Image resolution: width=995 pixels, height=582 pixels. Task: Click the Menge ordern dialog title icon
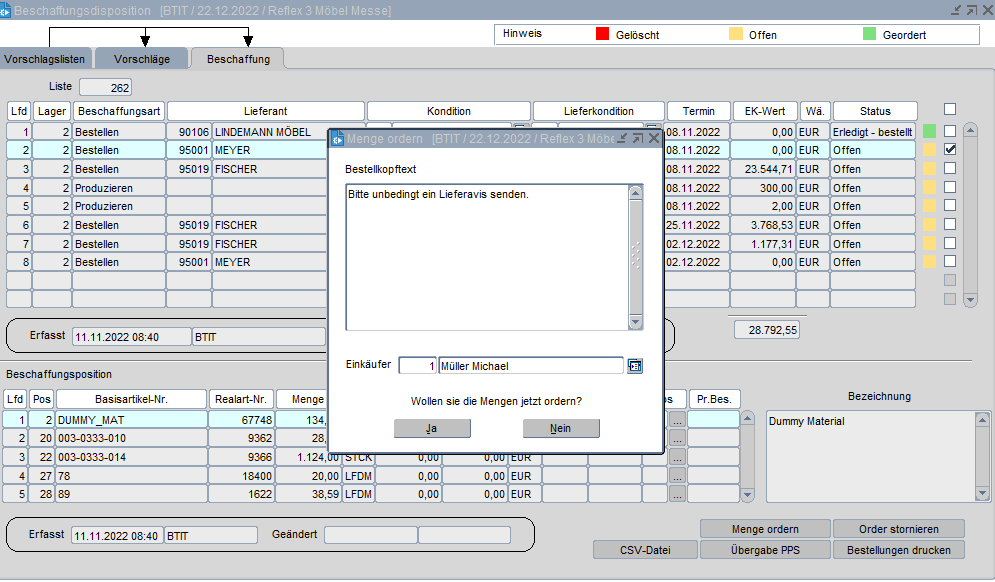[338, 138]
